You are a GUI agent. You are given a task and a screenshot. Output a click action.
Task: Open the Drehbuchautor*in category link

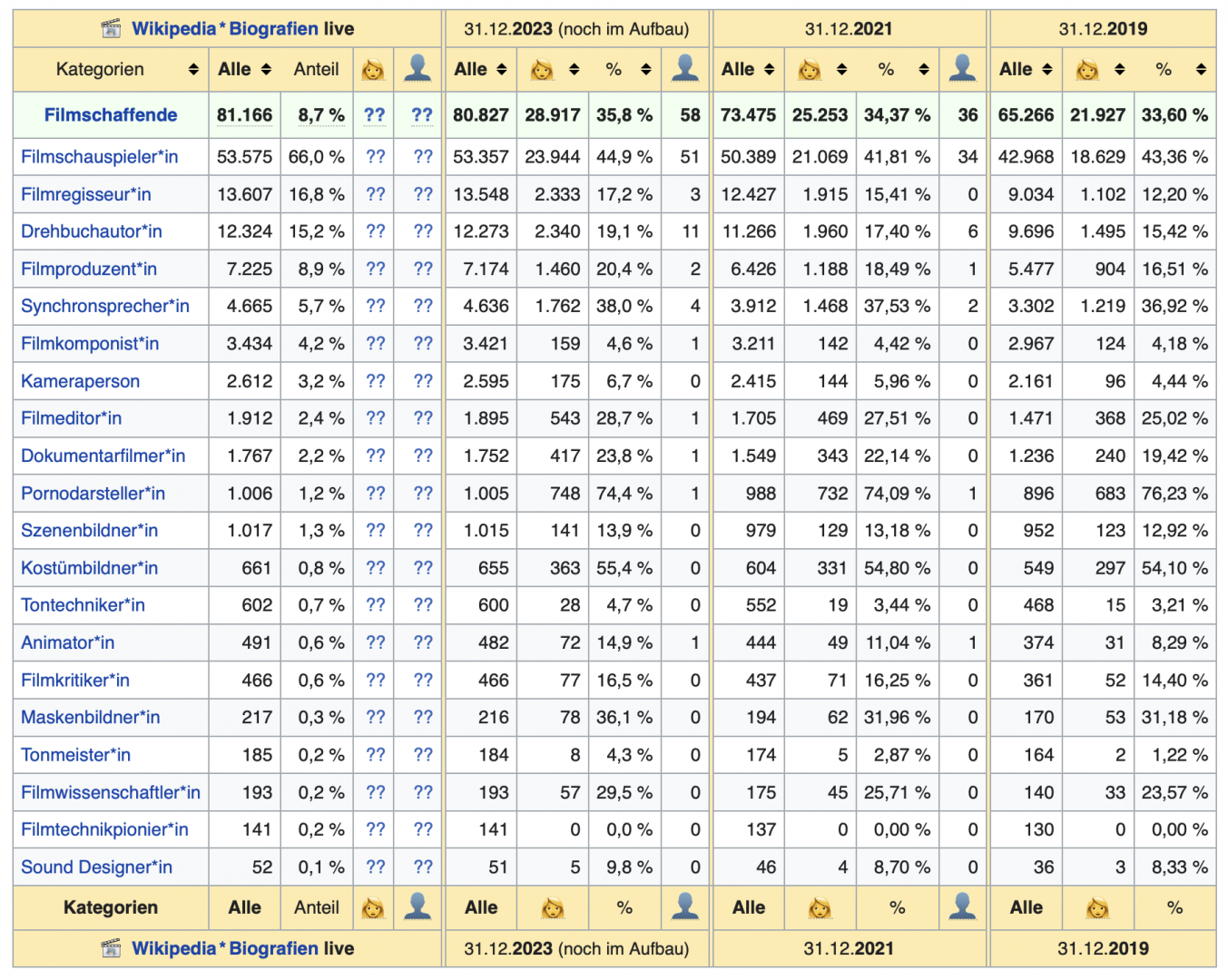tap(92, 231)
